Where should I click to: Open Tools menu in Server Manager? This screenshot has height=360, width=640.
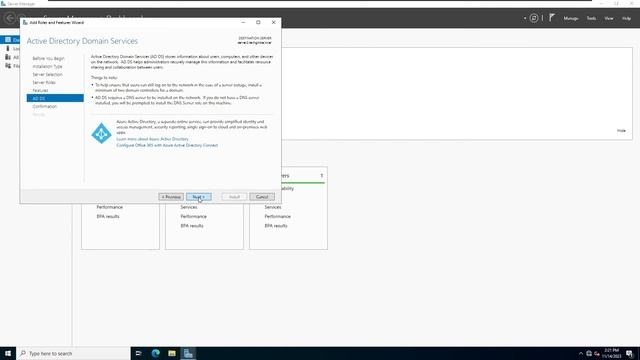591,18
